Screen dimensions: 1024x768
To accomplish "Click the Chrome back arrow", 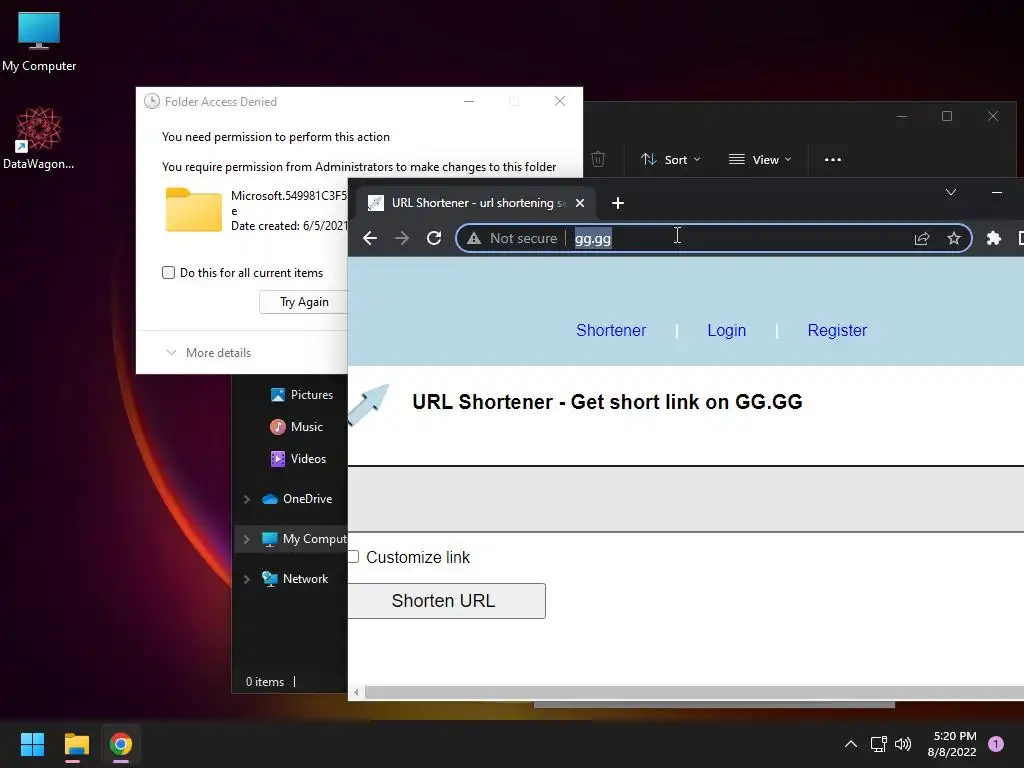I will pos(370,238).
